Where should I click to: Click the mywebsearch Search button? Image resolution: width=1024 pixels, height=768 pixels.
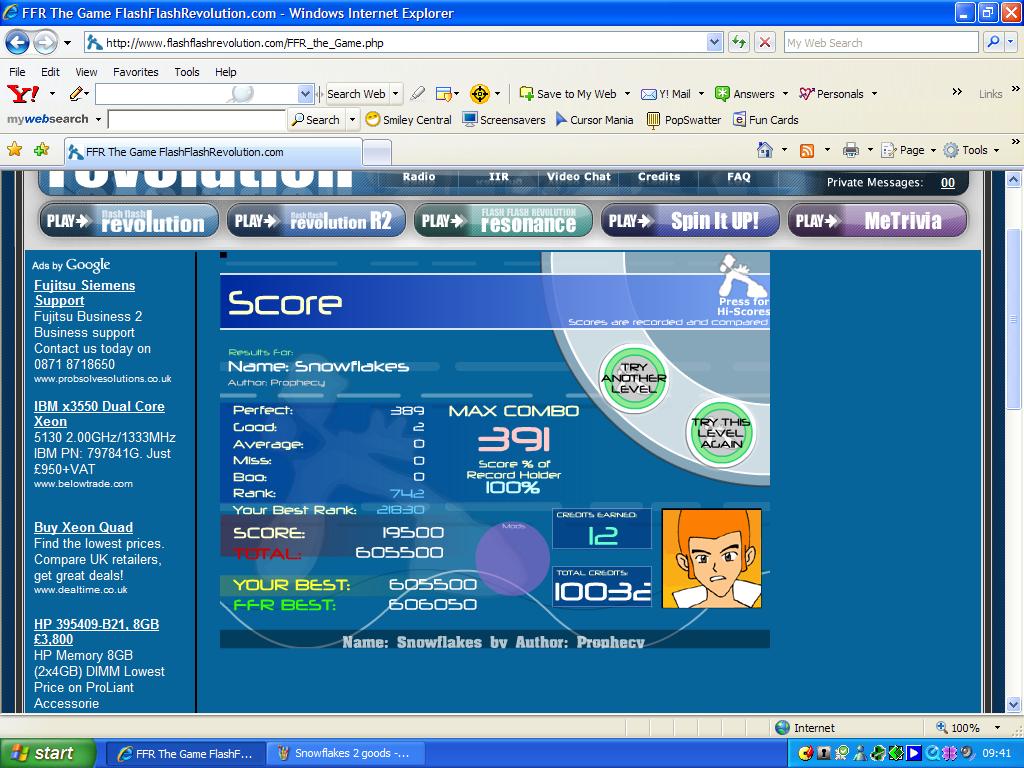point(316,120)
